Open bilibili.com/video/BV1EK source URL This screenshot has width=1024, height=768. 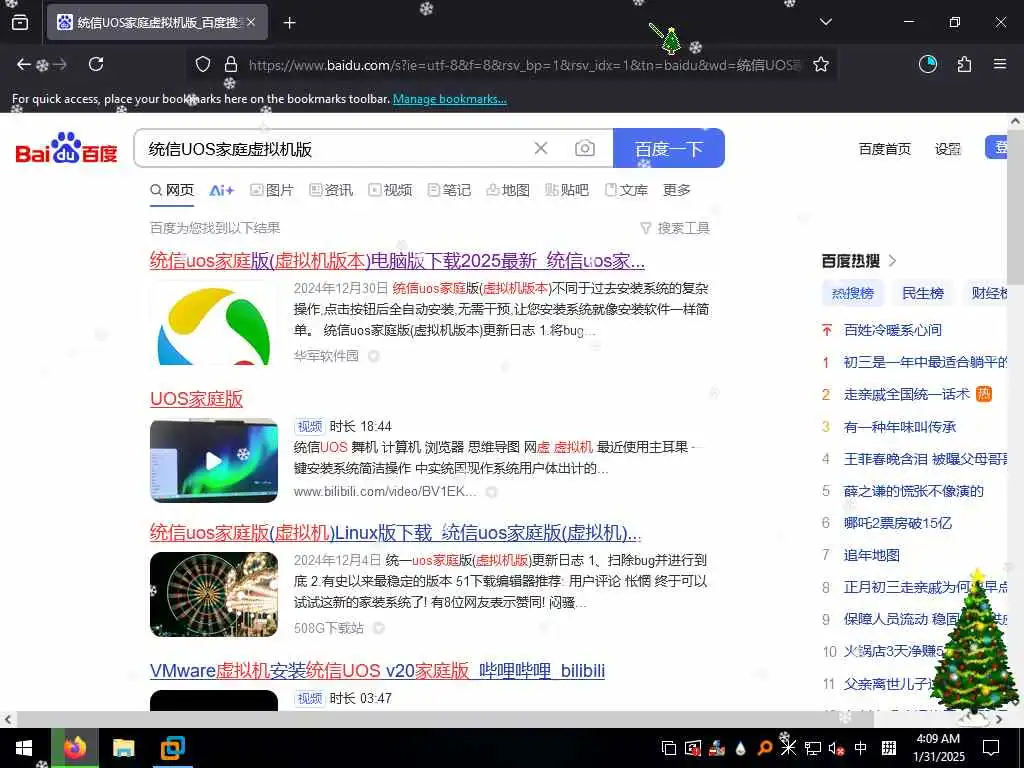tap(385, 492)
